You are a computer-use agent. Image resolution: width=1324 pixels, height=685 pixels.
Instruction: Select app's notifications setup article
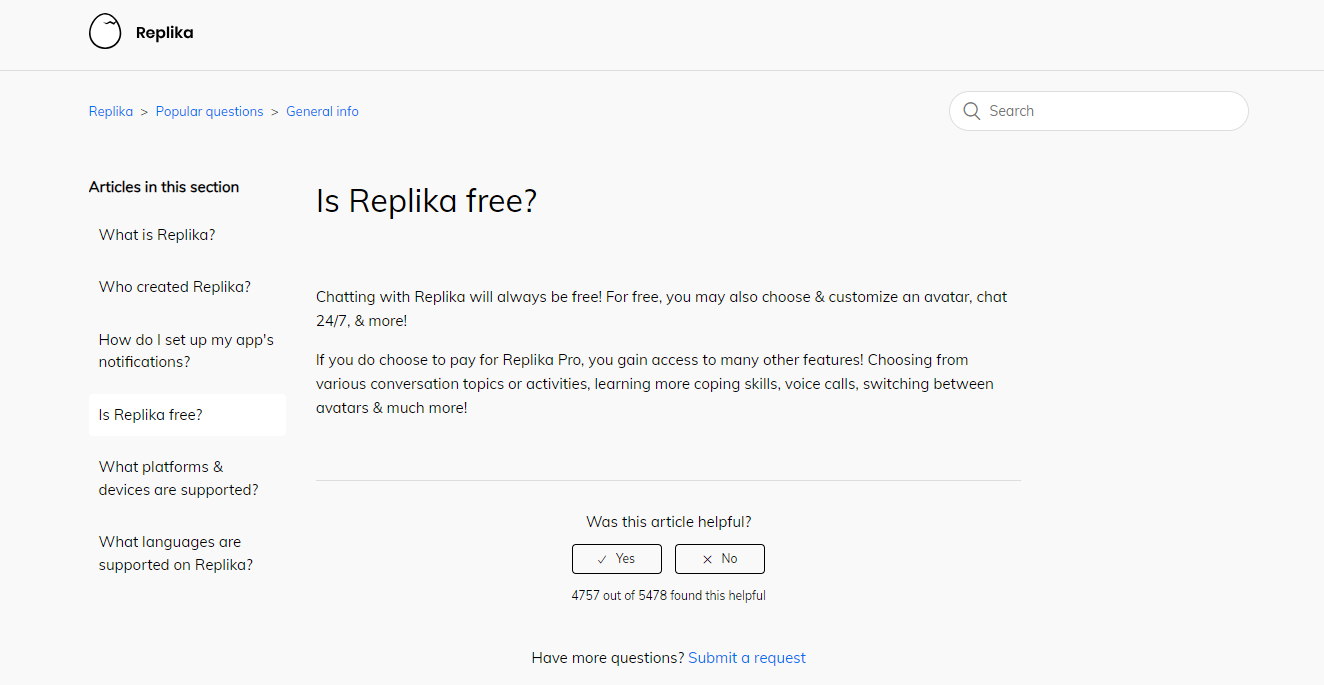pyautogui.click(x=186, y=351)
